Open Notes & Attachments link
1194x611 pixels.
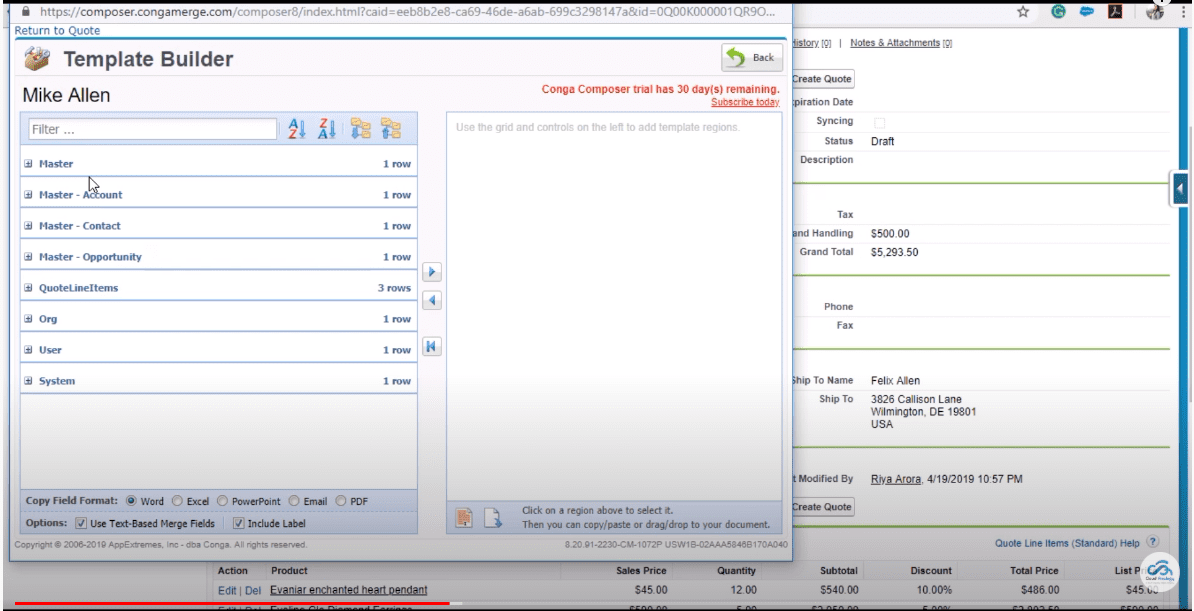pos(895,43)
